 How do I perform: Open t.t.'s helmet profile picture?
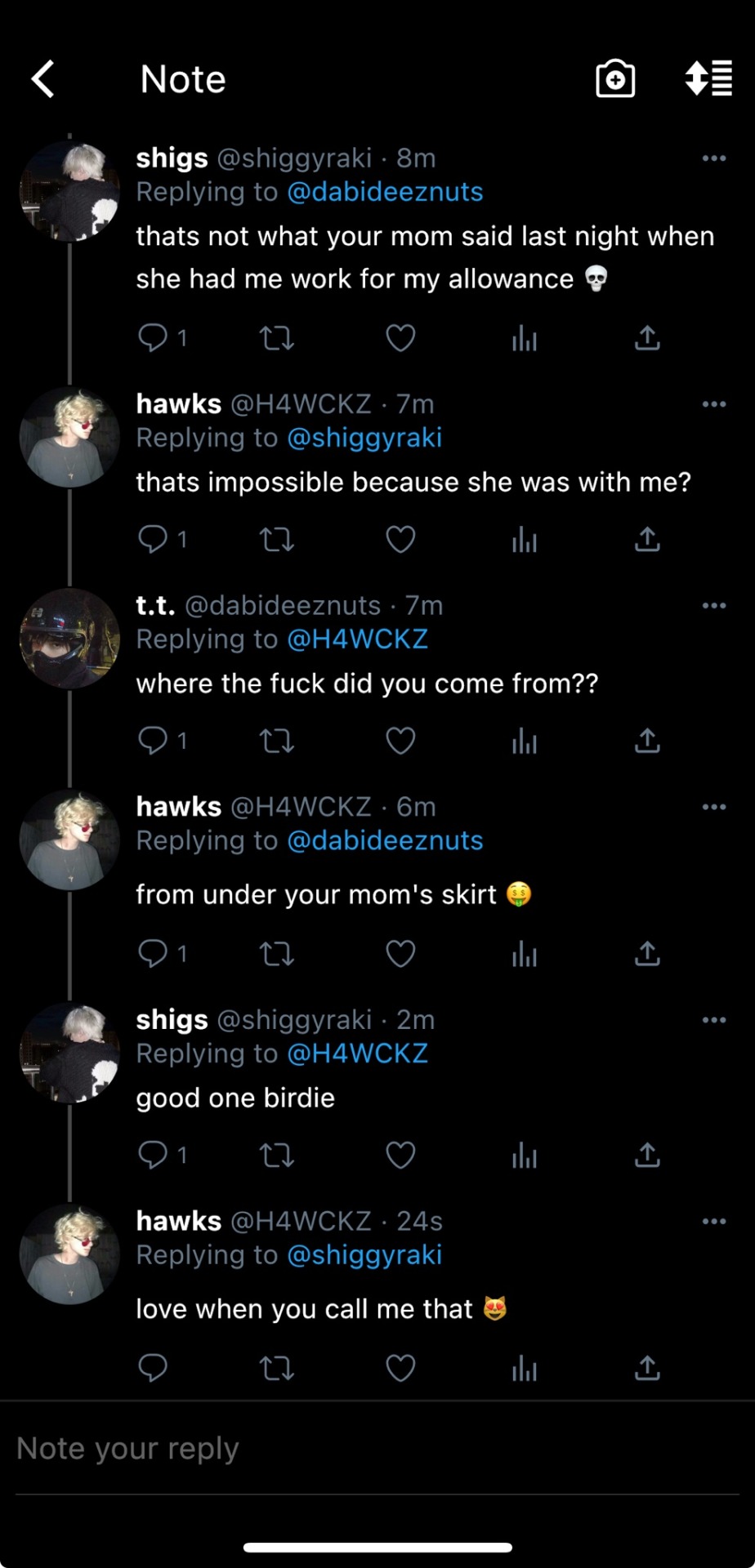pos(69,639)
